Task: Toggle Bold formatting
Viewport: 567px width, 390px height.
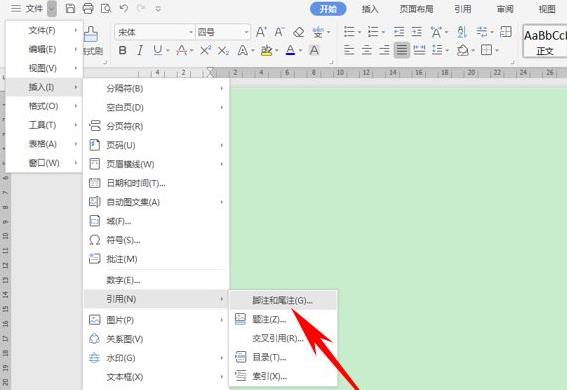Action: pos(123,51)
